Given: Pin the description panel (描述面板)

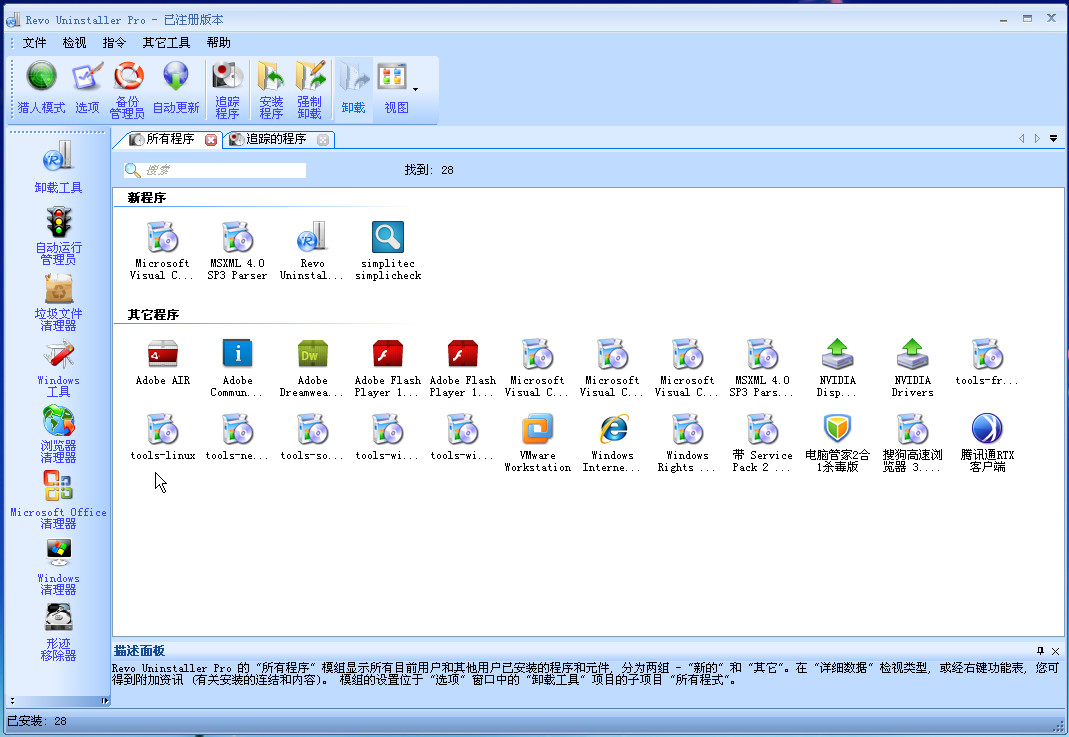Looking at the screenshot, I should pos(1040,651).
